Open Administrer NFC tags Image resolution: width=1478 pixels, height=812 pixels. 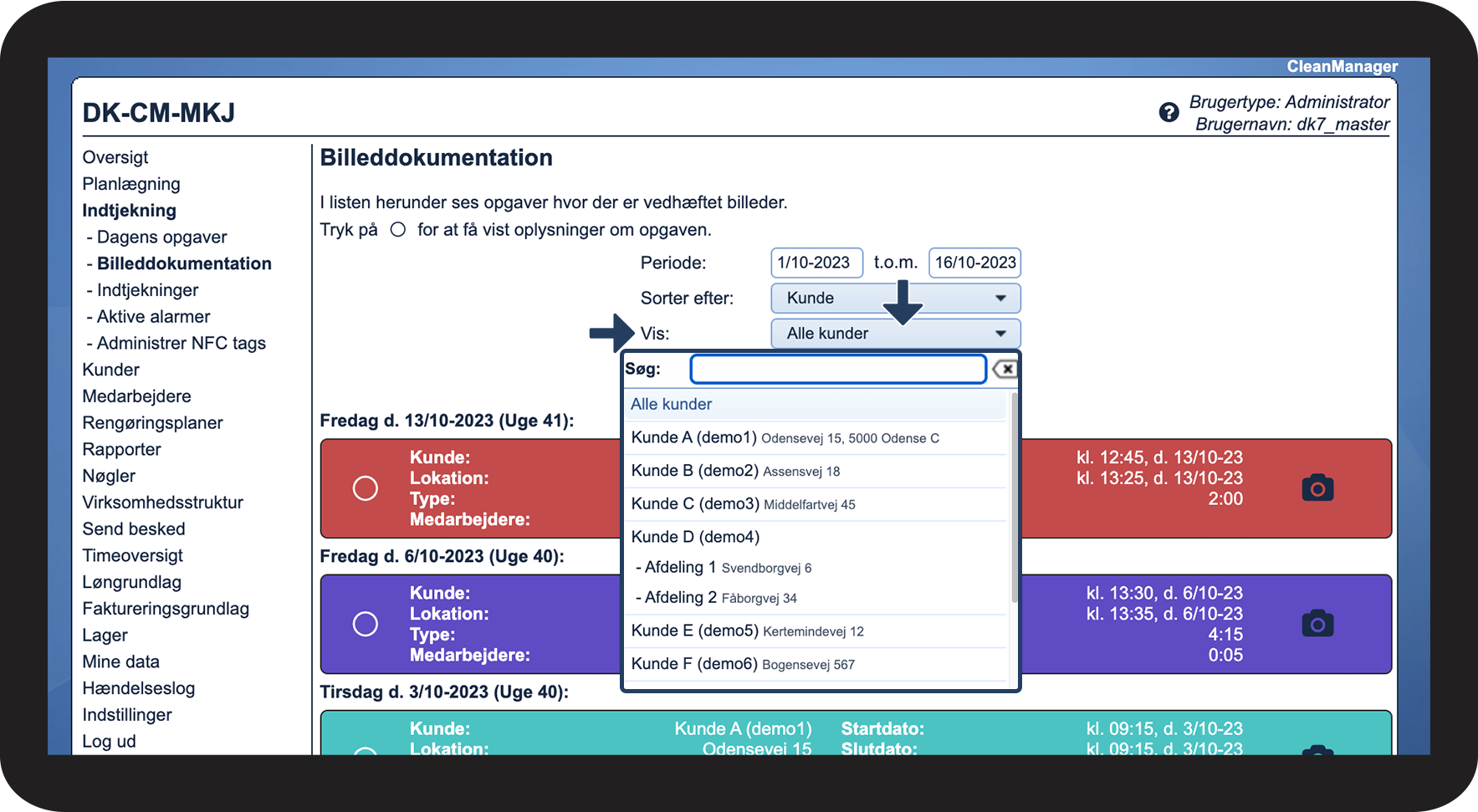point(182,344)
